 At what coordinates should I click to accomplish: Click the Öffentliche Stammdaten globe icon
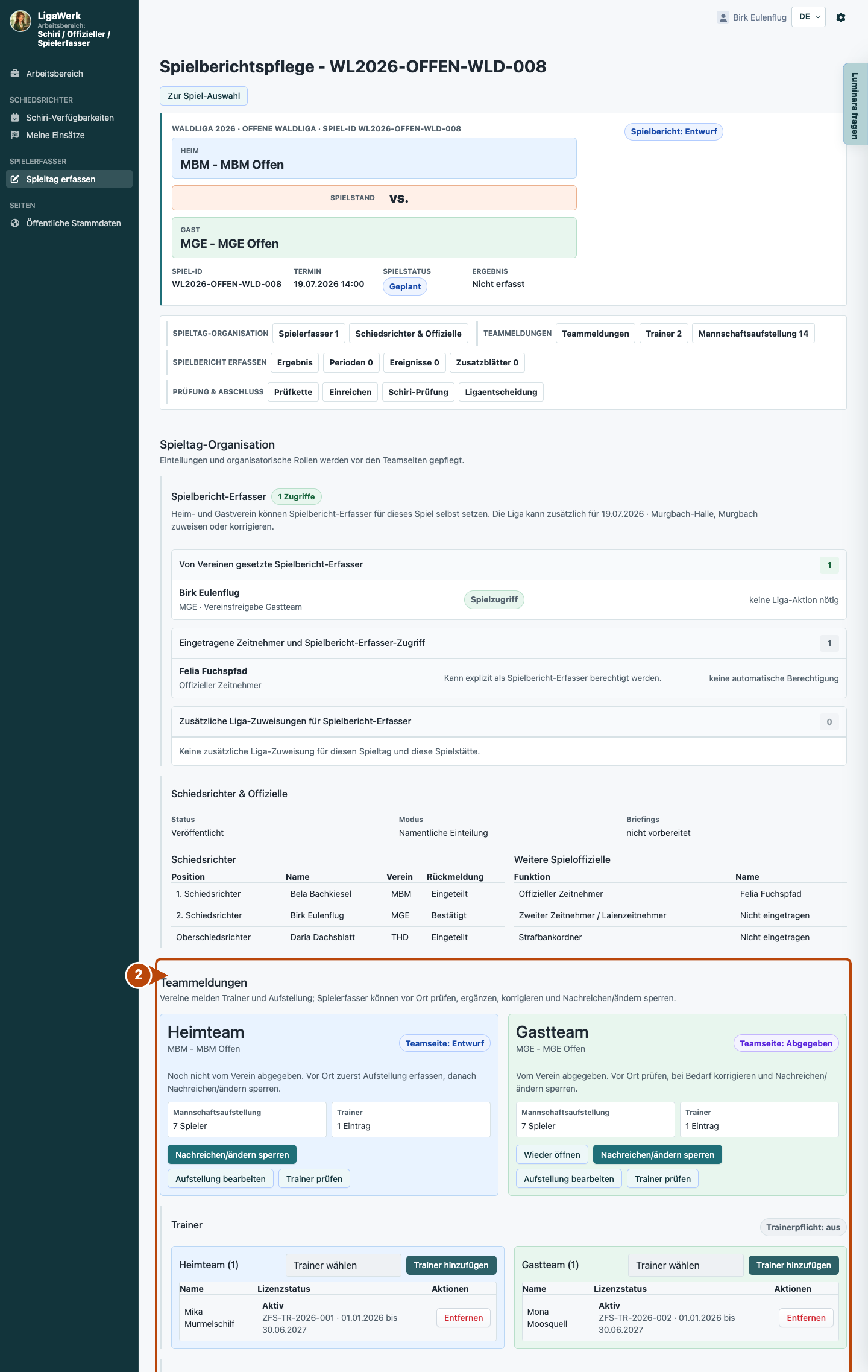(15, 223)
